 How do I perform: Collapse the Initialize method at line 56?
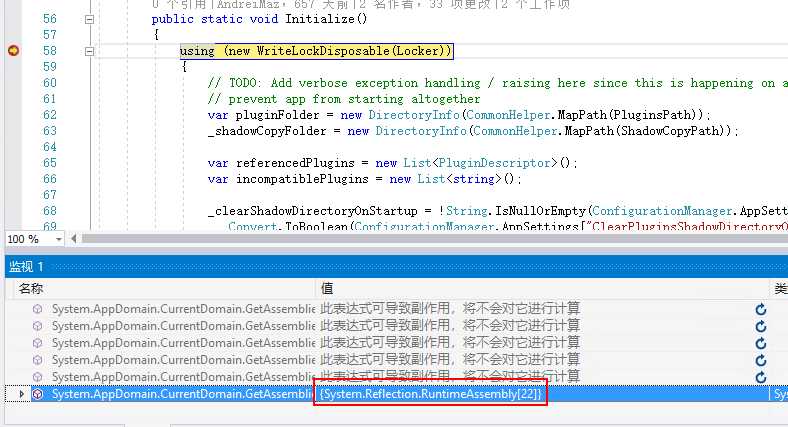[89, 19]
